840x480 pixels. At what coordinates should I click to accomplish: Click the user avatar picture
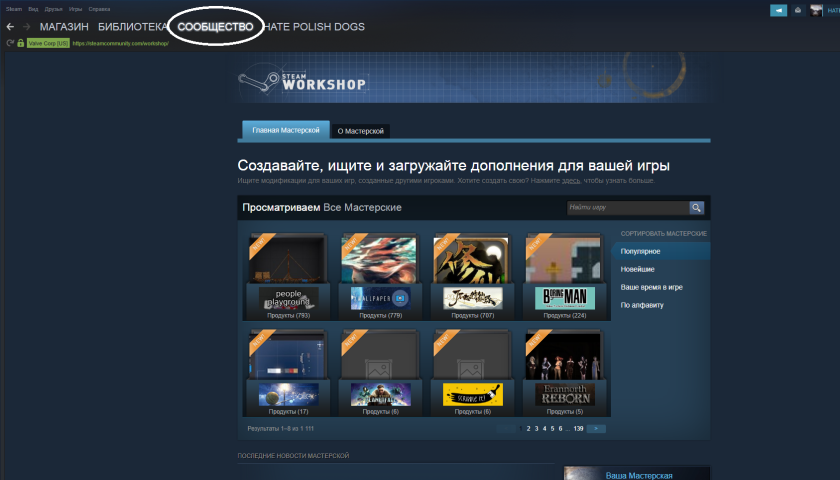click(816, 10)
